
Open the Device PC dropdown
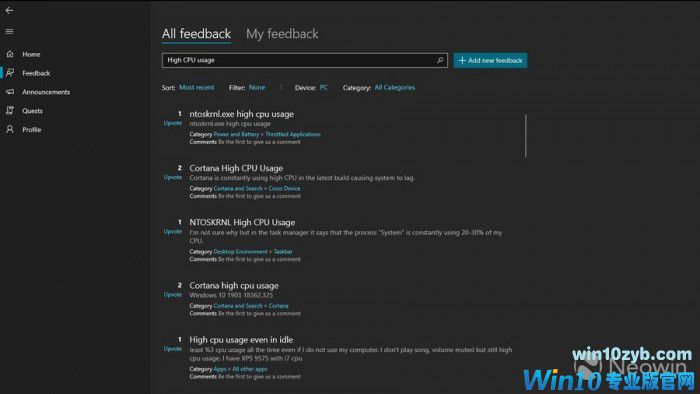324,87
